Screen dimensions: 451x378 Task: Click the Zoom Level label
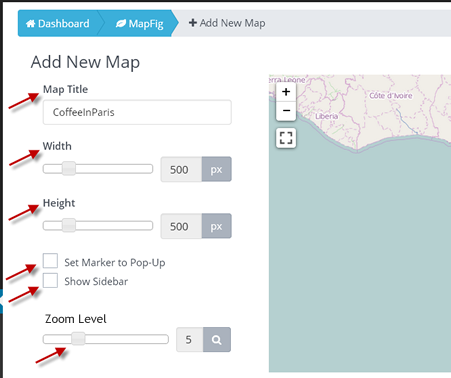pos(76,319)
